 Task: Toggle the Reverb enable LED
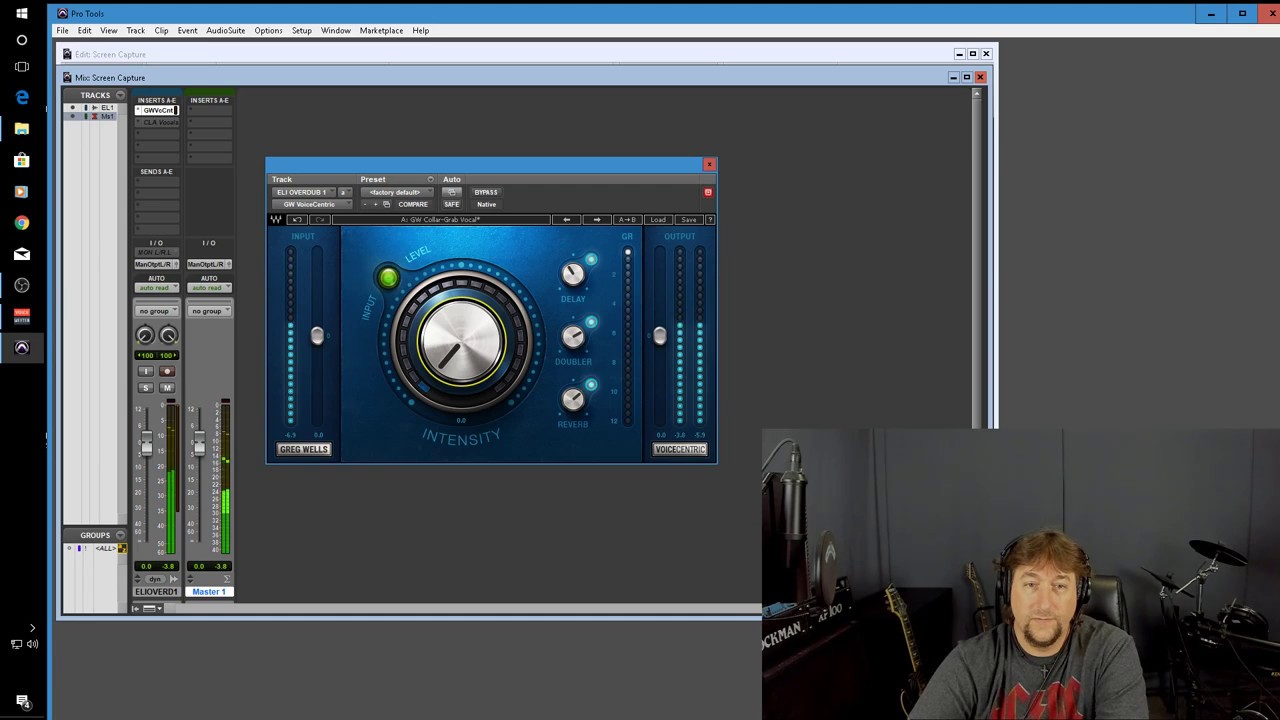(x=591, y=385)
